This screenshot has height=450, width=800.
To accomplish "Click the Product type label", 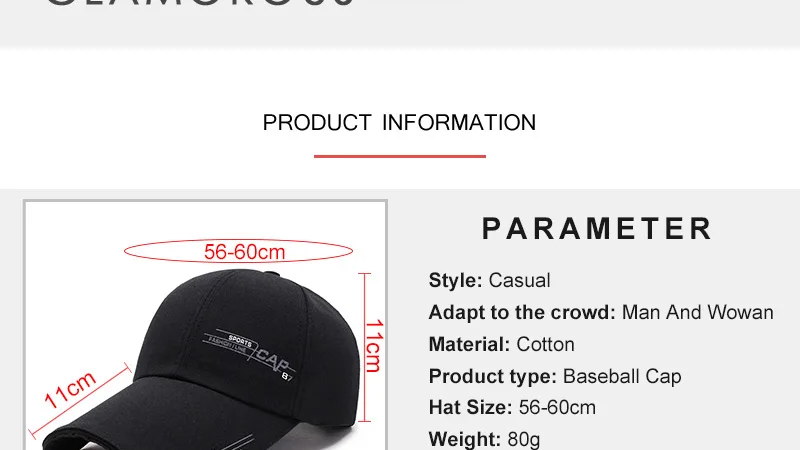I will pyautogui.click(x=492, y=377).
